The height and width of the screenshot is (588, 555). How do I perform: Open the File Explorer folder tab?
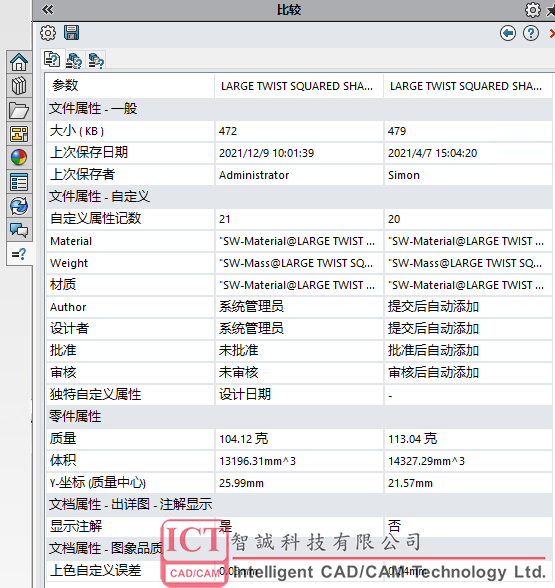point(19,110)
